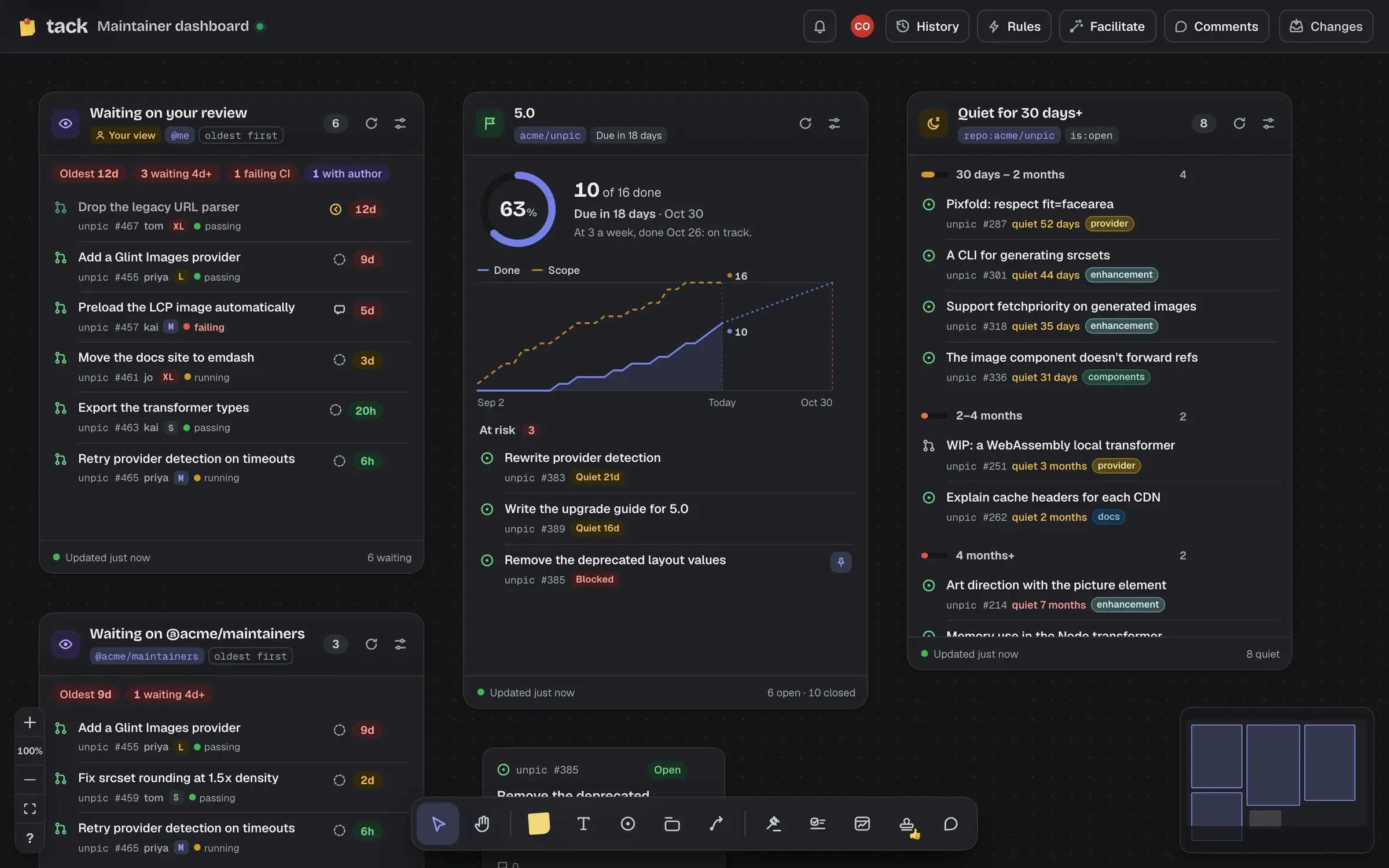
Task: Start Facilitate mode
Action: [1107, 26]
